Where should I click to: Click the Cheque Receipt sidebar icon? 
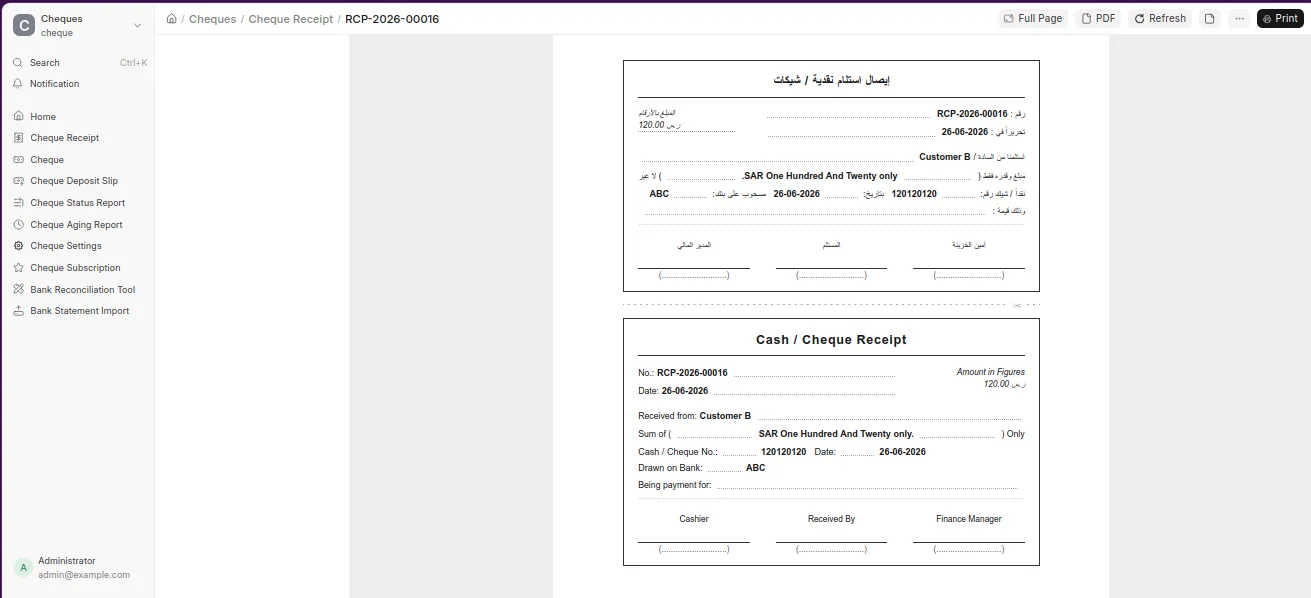(19, 138)
